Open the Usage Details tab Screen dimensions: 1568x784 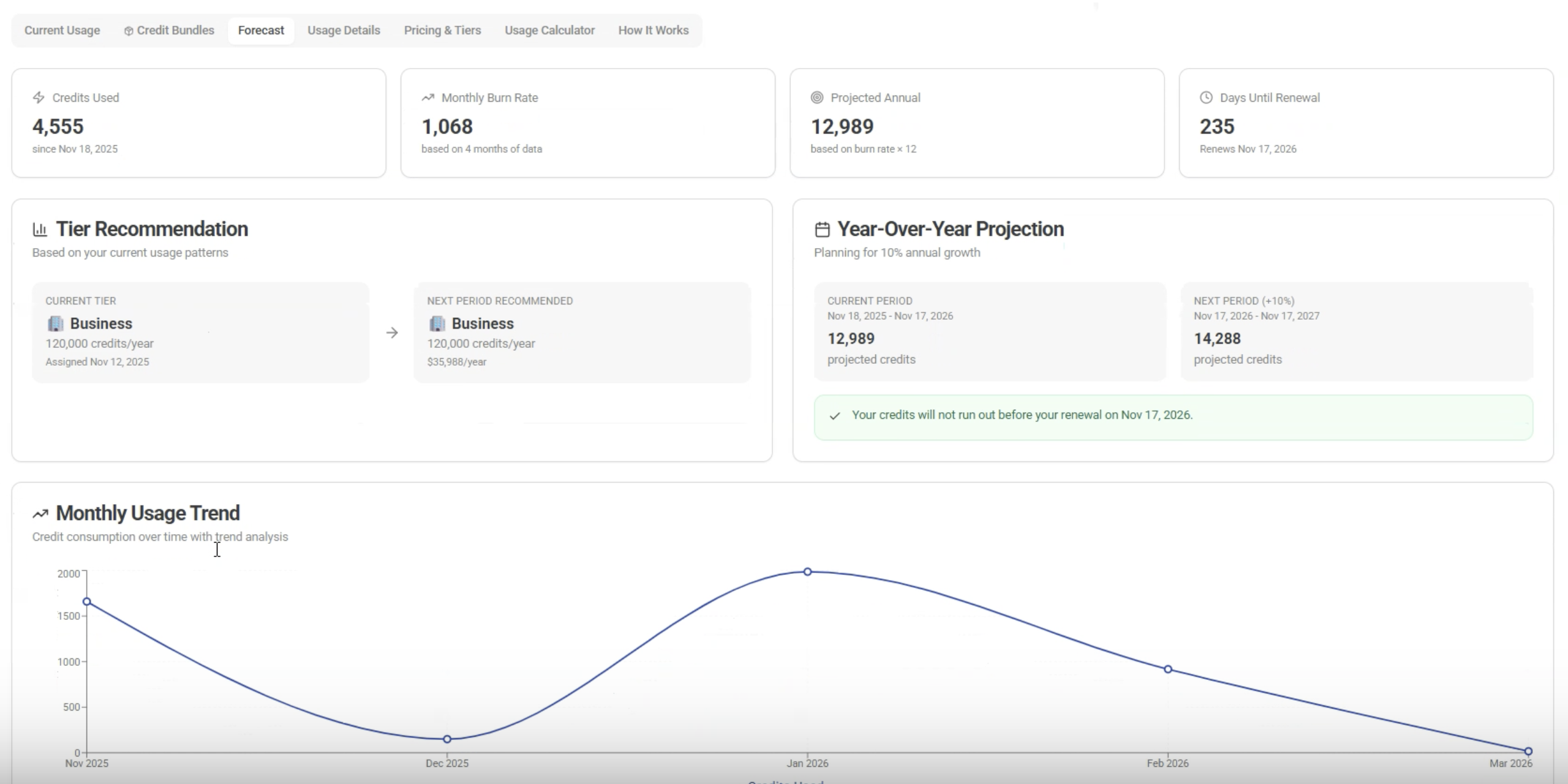[344, 30]
